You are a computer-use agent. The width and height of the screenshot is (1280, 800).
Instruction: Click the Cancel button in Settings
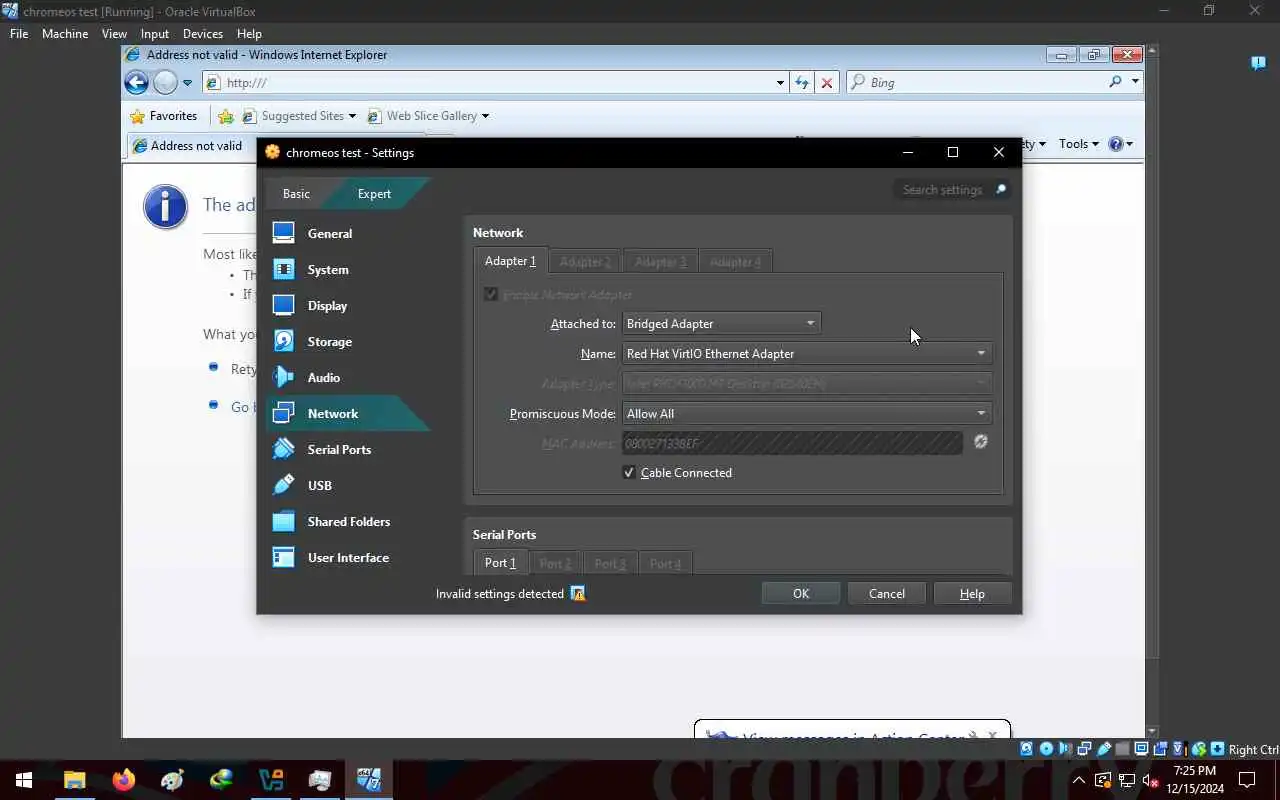click(x=887, y=593)
